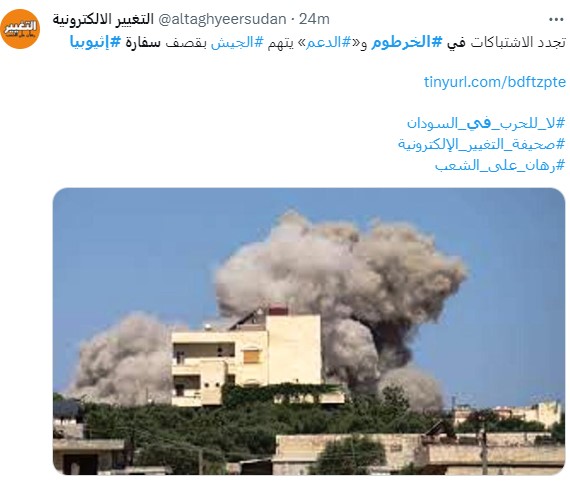This screenshot has height=482, width=570.
Task: Open the orange altaghyeer profile avatar
Action: 20,29
